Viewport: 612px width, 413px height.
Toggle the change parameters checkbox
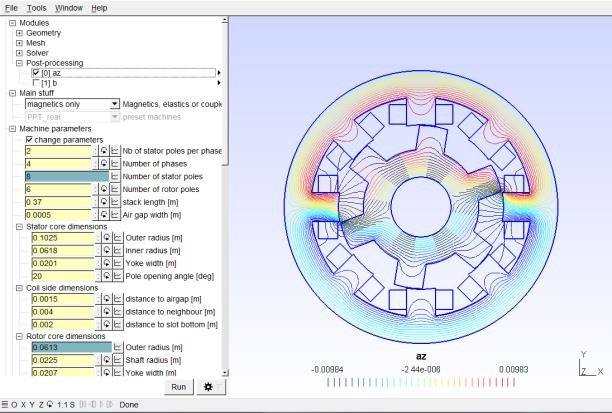coord(29,140)
